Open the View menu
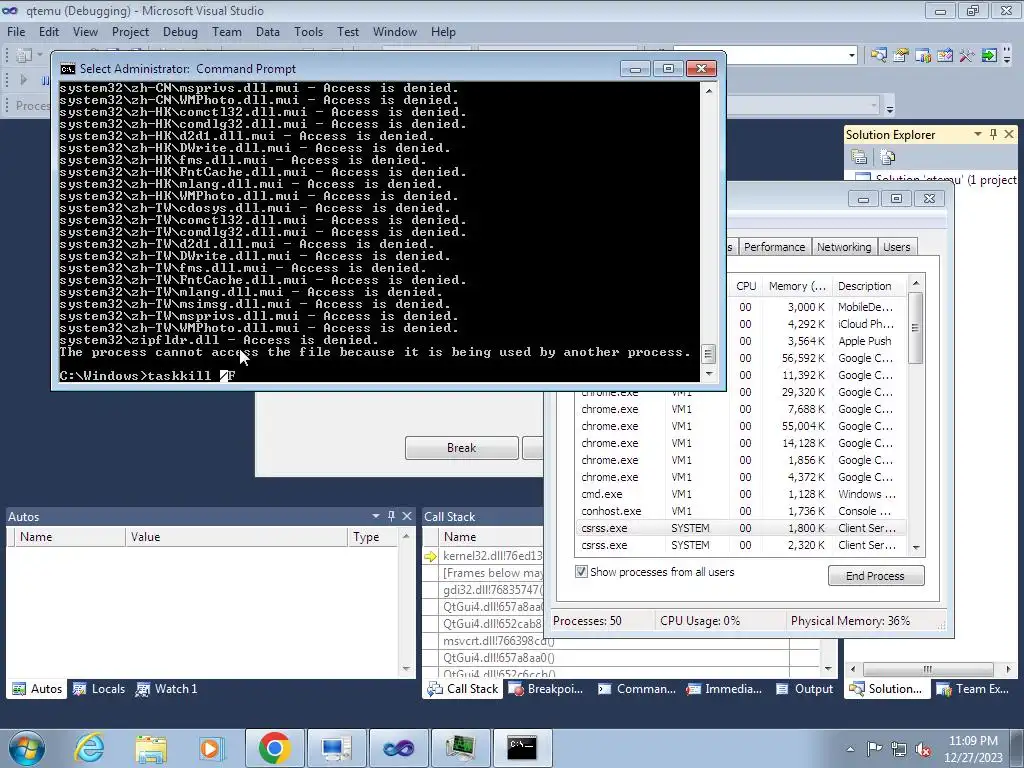This screenshot has width=1024, height=768. (85, 31)
